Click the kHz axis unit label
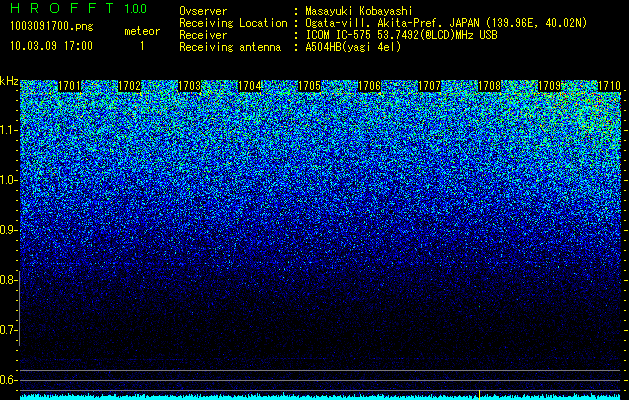629x400 pixels. click(9, 81)
